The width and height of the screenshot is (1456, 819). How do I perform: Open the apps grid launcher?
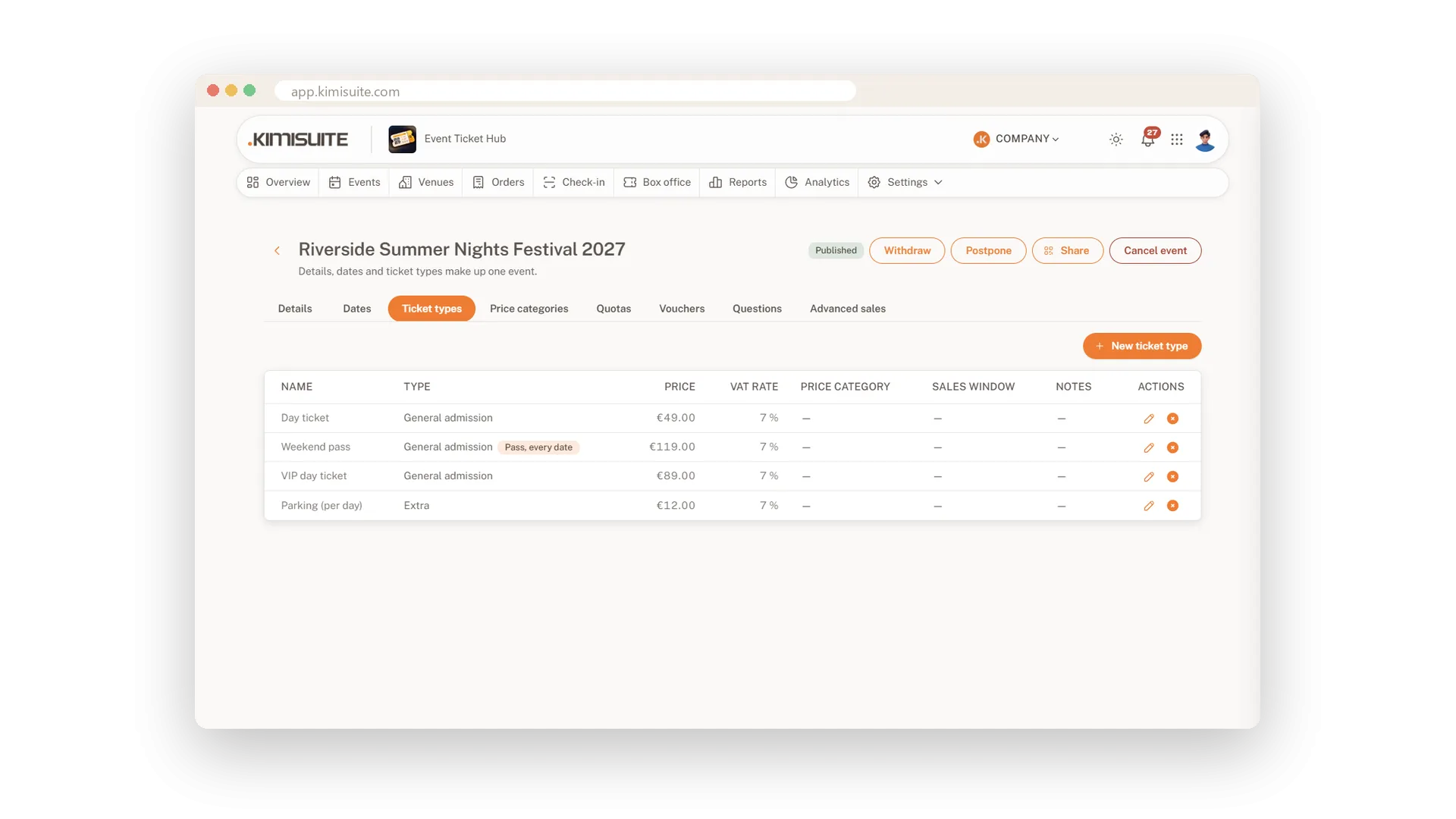pyautogui.click(x=1177, y=140)
